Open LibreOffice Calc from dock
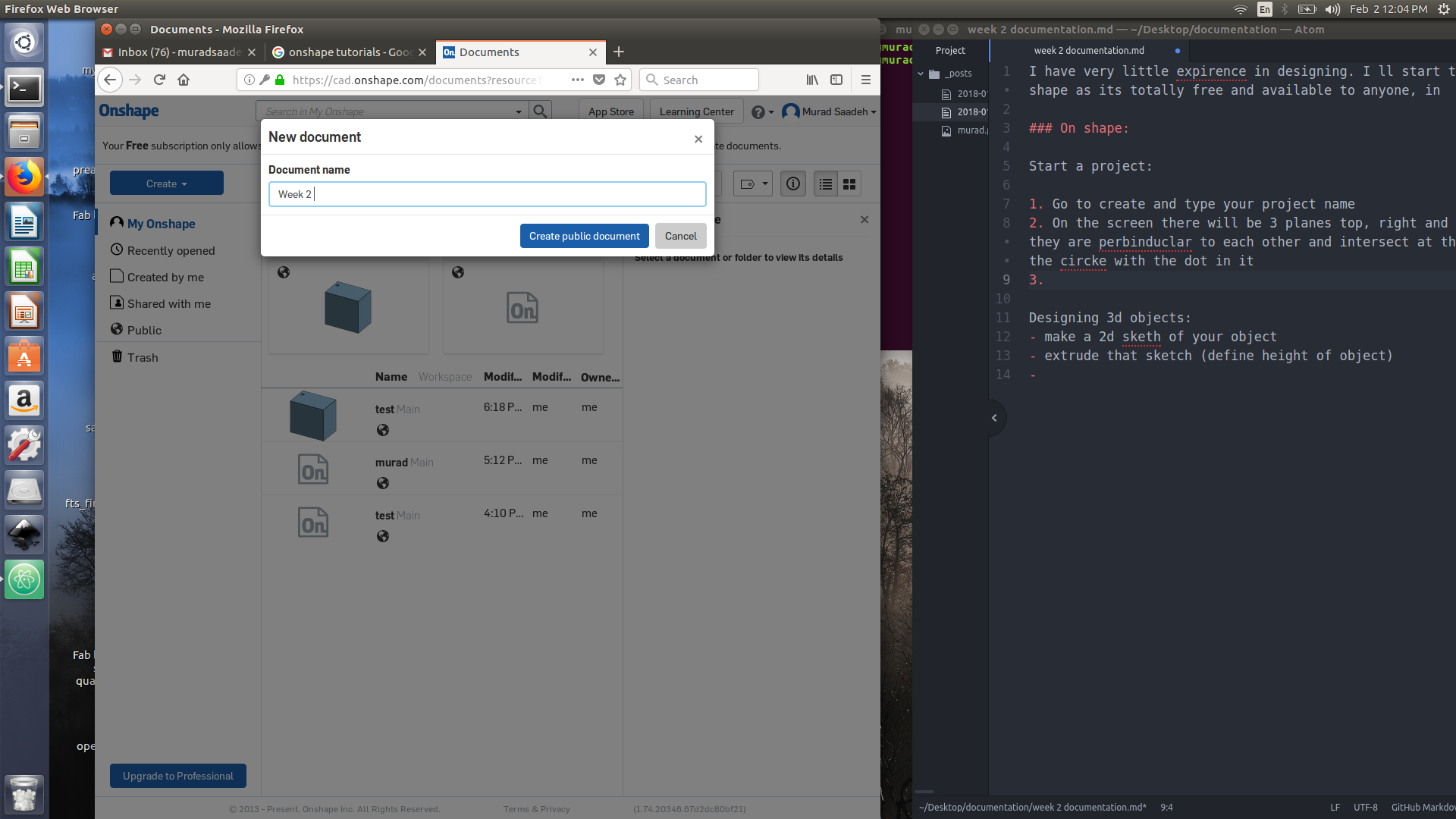This screenshot has width=1456, height=819. [24, 267]
